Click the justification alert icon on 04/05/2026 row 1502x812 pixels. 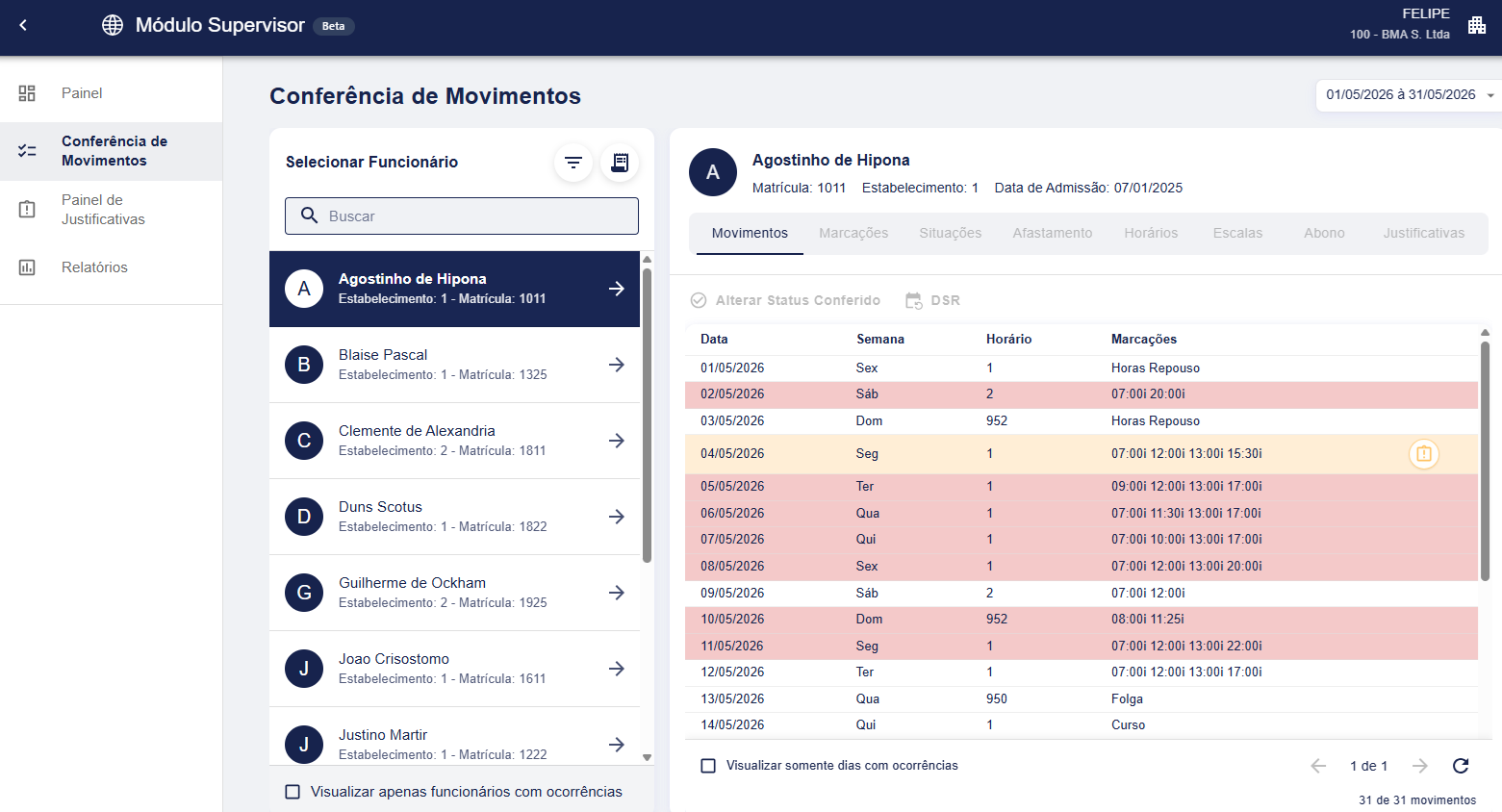click(1424, 454)
